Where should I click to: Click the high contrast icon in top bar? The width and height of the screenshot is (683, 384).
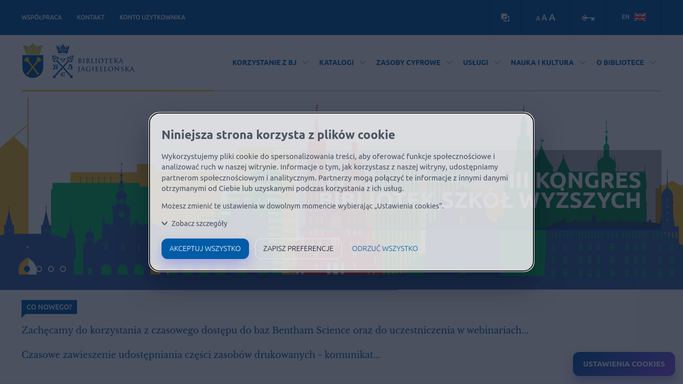[x=505, y=17]
